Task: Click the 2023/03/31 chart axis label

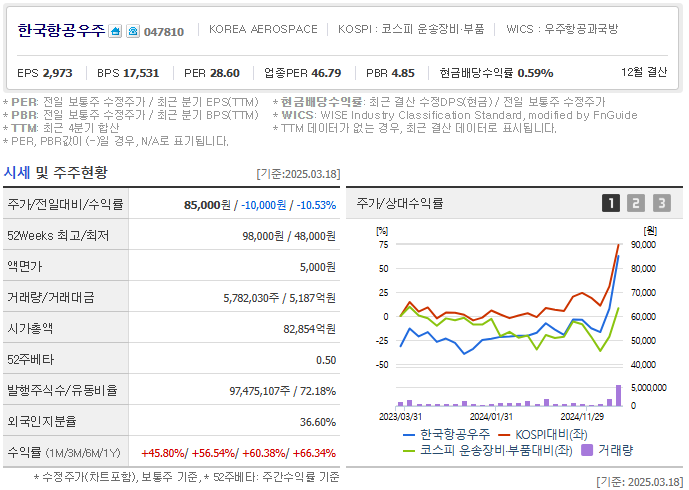Action: (x=400, y=416)
